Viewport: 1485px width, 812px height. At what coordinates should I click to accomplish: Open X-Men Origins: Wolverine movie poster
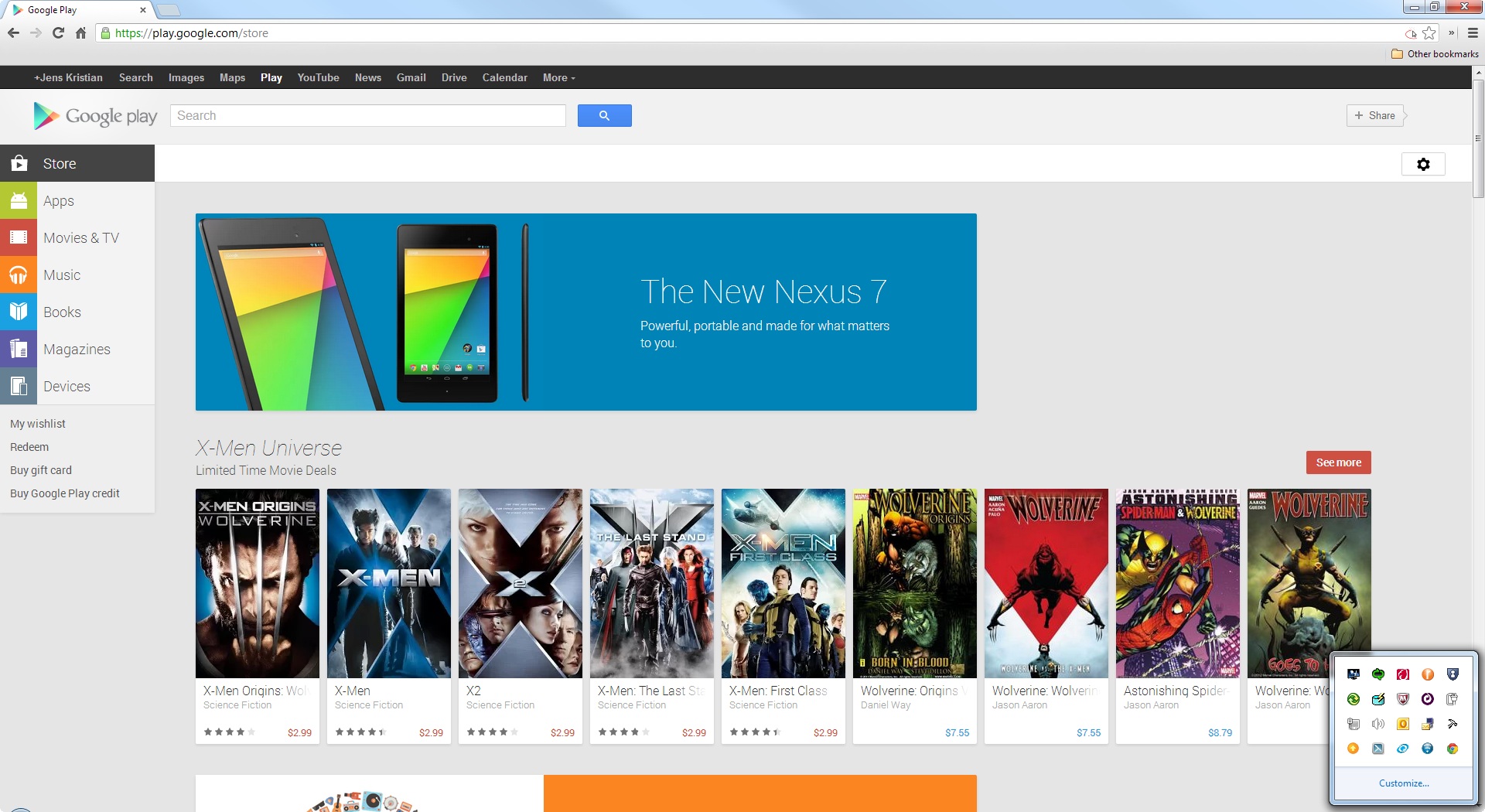[x=257, y=583]
